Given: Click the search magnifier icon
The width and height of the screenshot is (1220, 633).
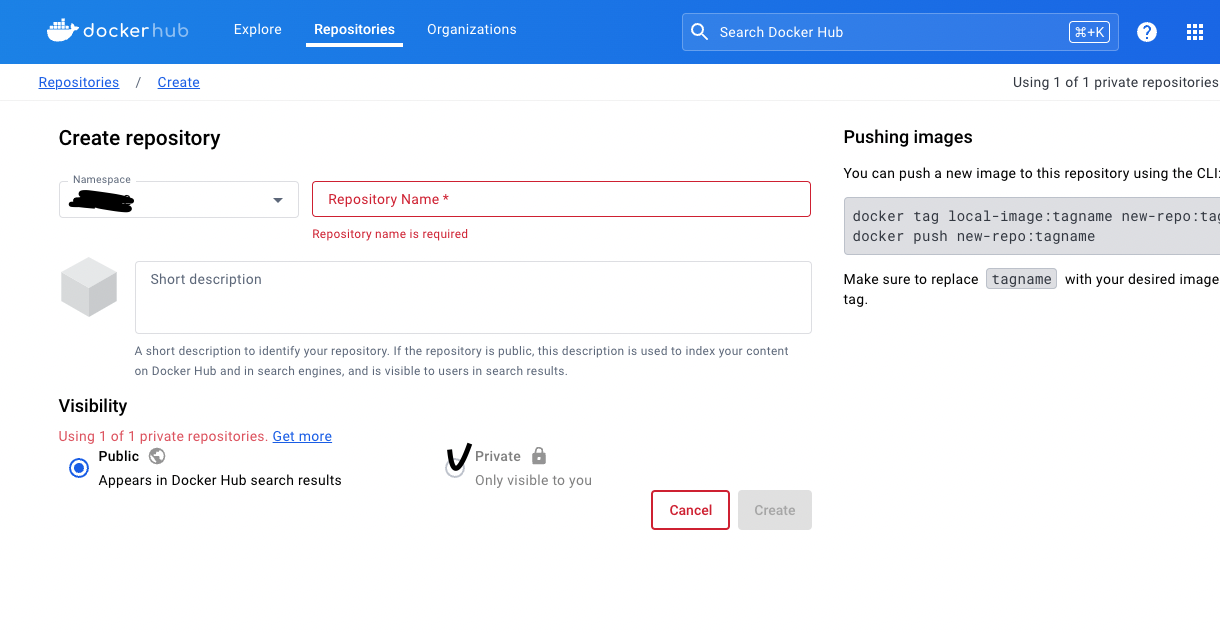Looking at the screenshot, I should click(x=700, y=32).
